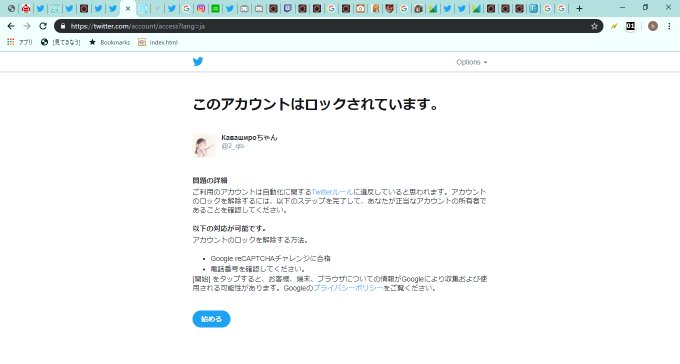This screenshot has width=680, height=364.
Task: Open the Chrome three-dot menu
Action: point(669,26)
